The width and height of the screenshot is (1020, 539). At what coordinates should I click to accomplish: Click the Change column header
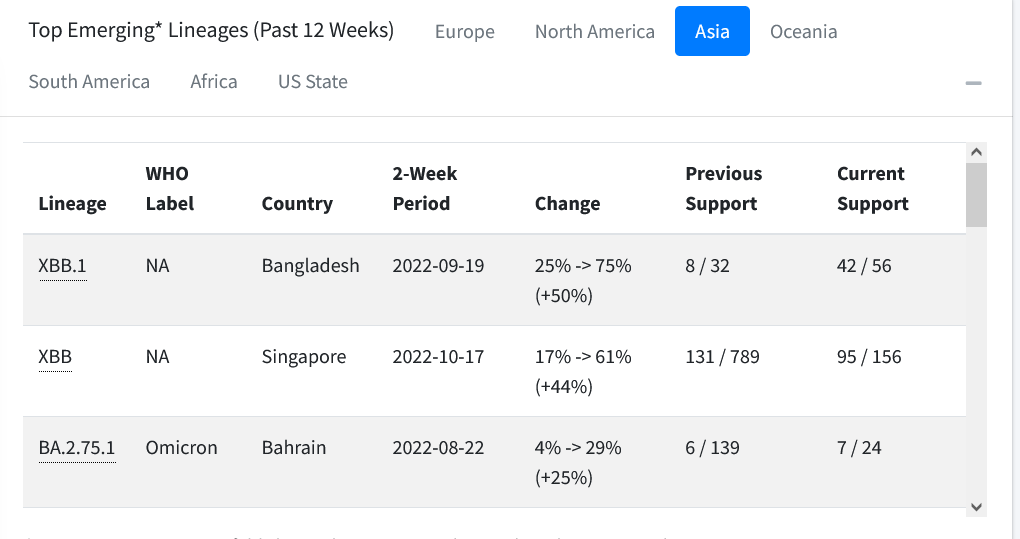tap(567, 204)
